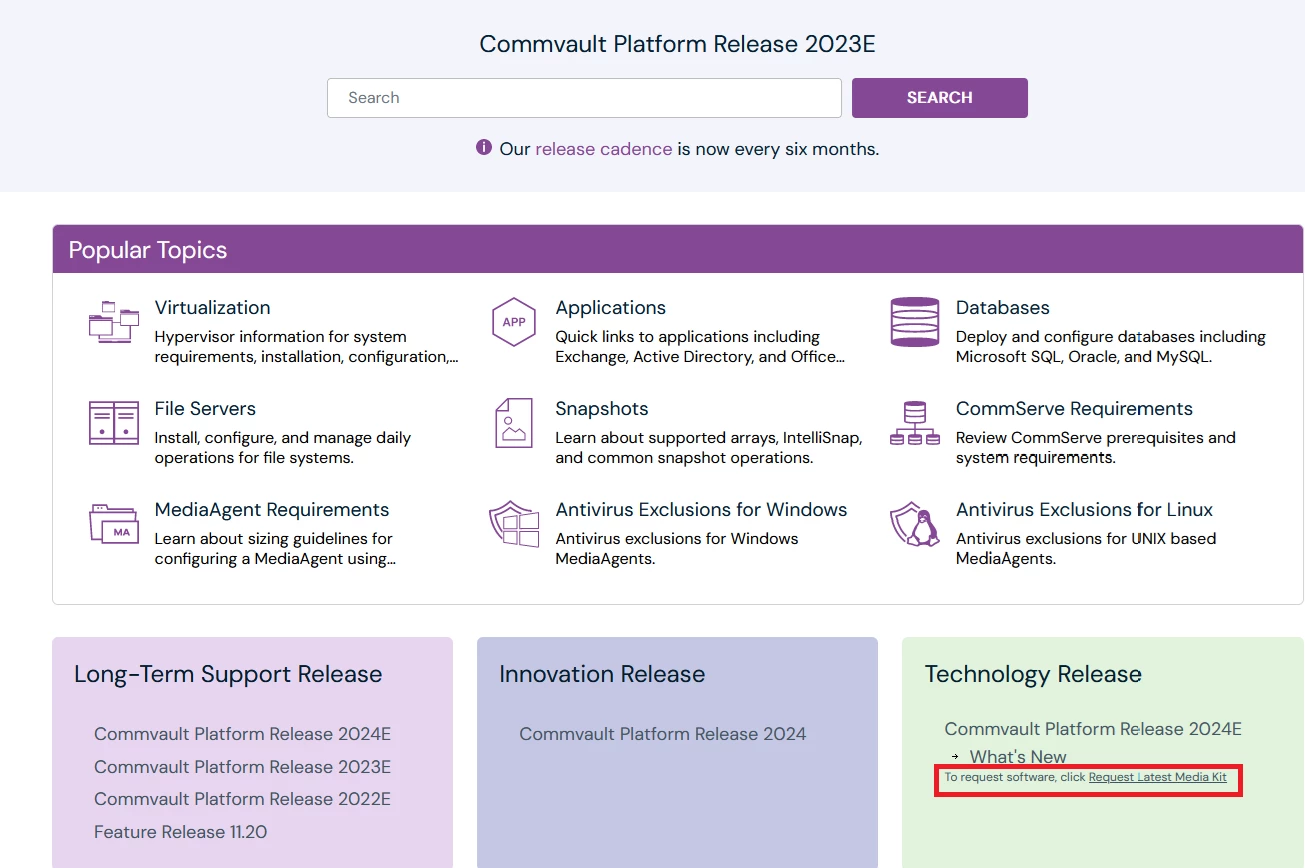Click the Databases description mentioning Microsoft SQL
This screenshot has height=868, width=1305.
(x=1111, y=347)
